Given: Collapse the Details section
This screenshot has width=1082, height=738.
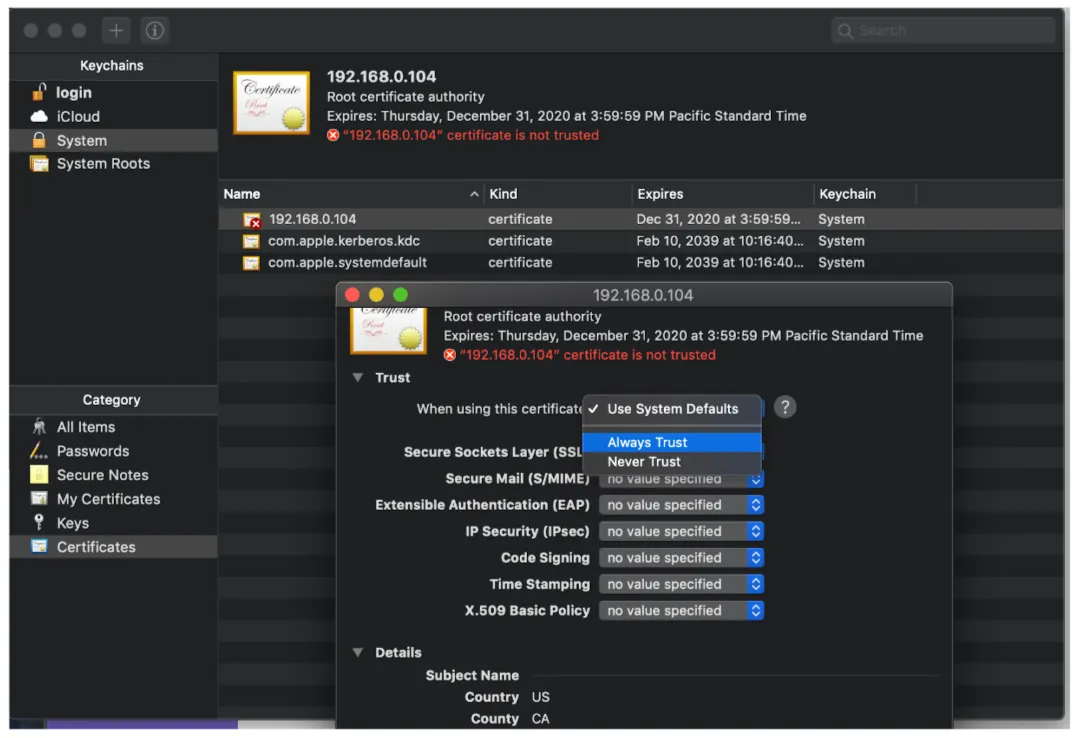Looking at the screenshot, I should pos(357,652).
